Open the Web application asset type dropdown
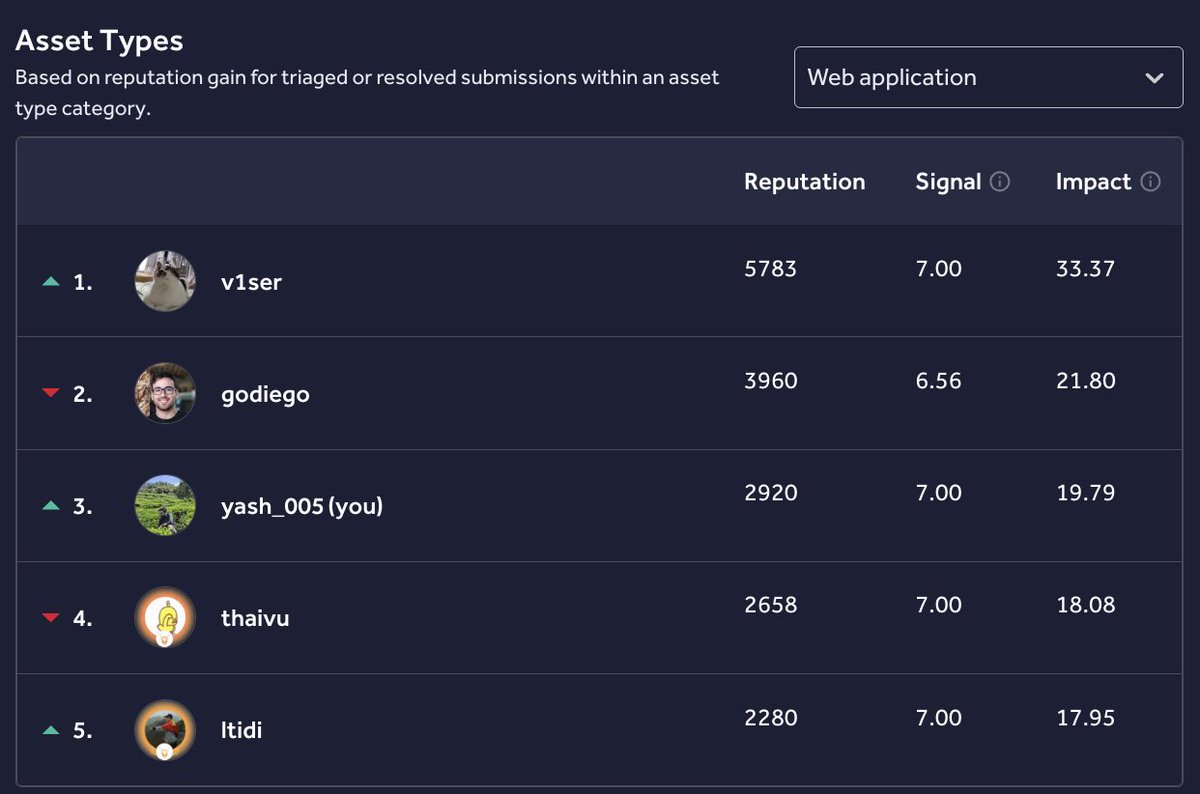This screenshot has width=1200, height=794. tap(988, 77)
